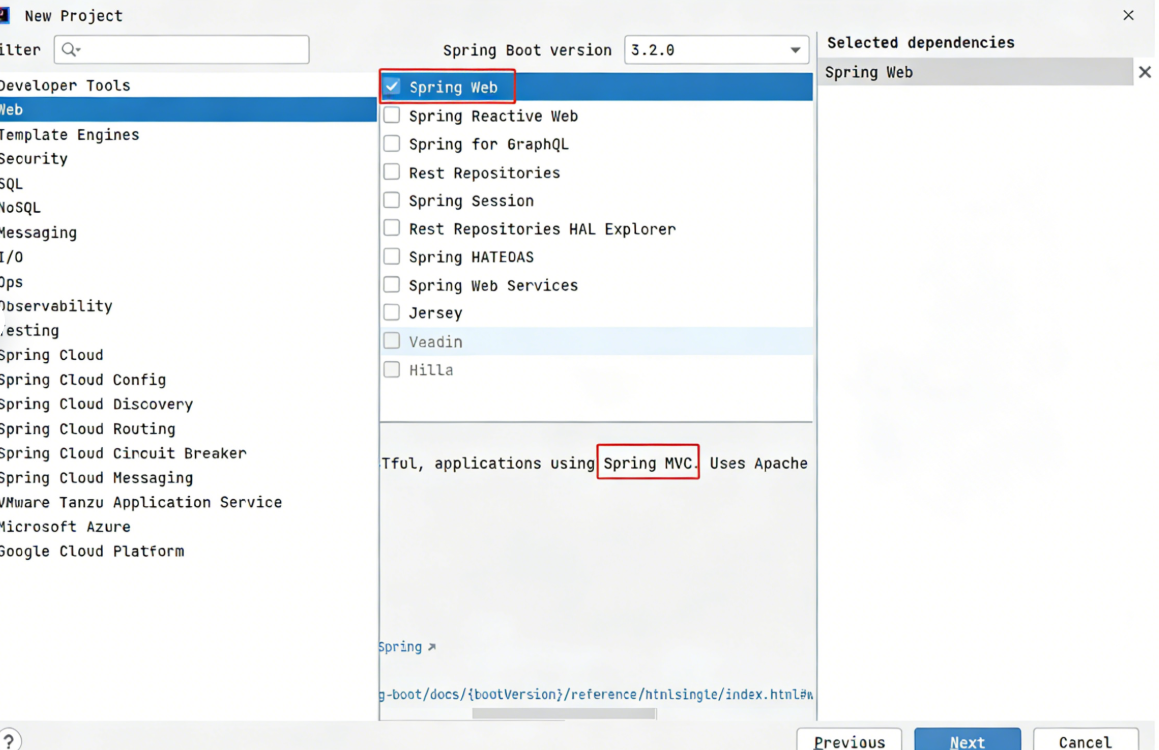Open the Messaging category
The height and width of the screenshot is (750, 1159).
pos(188,232)
